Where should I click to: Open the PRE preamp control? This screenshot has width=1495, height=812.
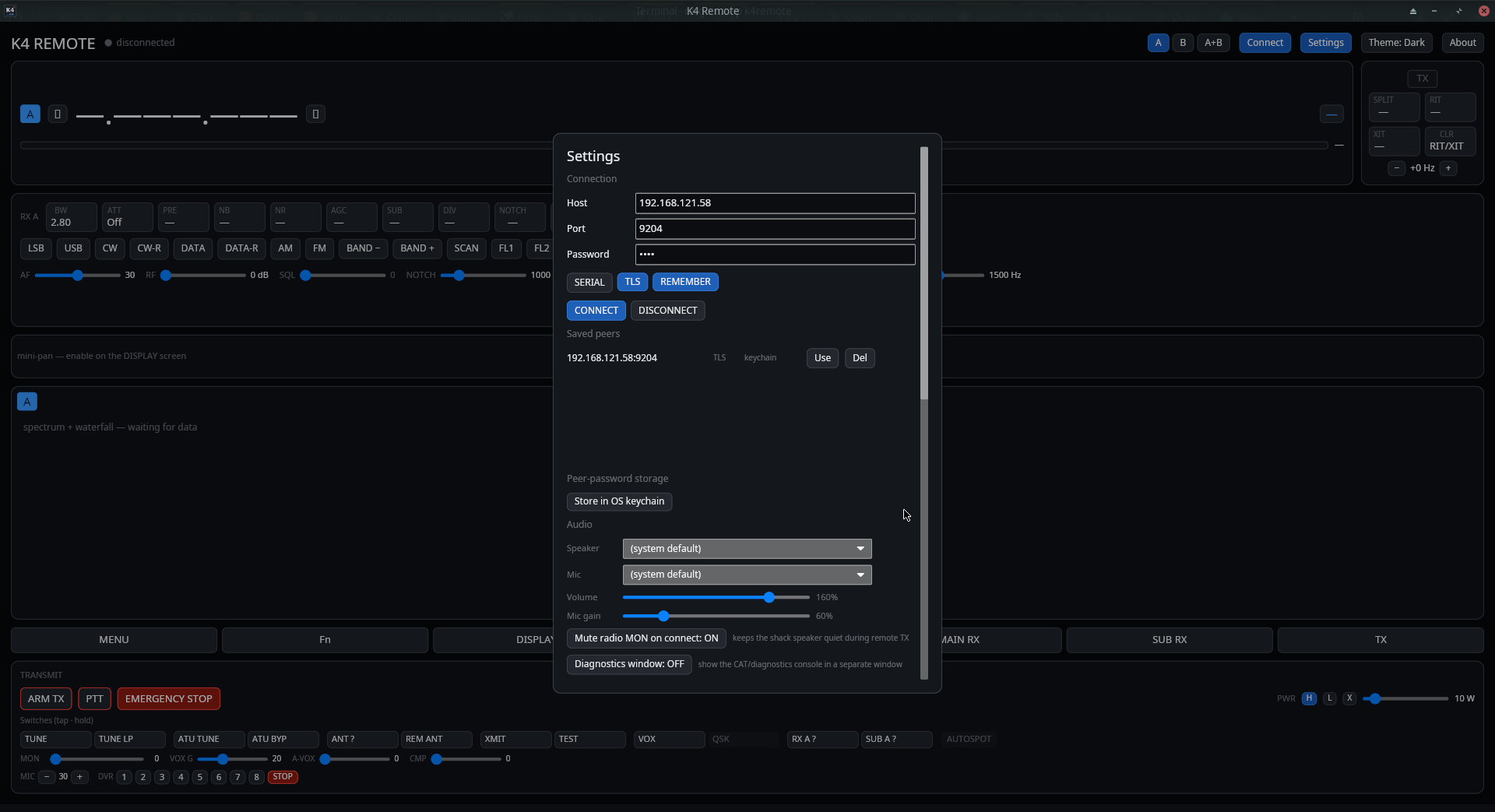pos(184,217)
